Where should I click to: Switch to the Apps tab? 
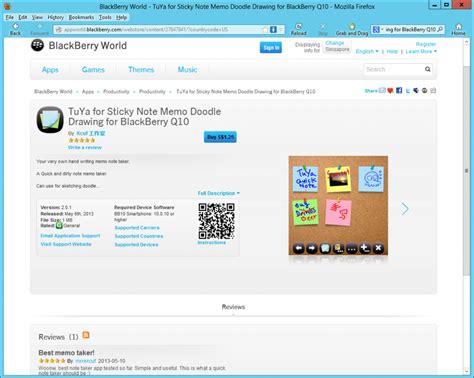point(50,70)
